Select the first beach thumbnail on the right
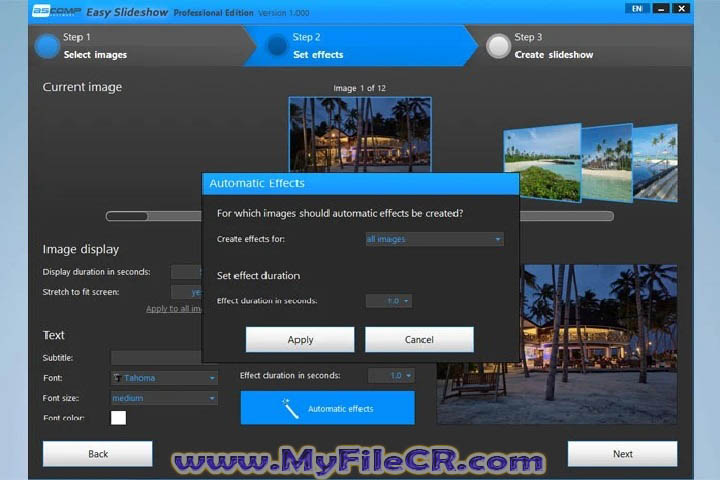This screenshot has height=480, width=720. [542, 163]
